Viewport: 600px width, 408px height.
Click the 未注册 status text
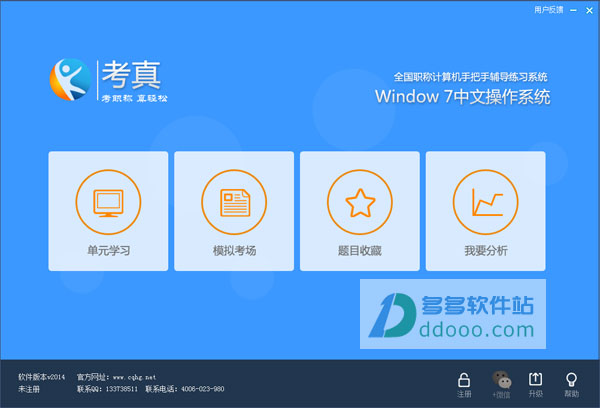28,389
